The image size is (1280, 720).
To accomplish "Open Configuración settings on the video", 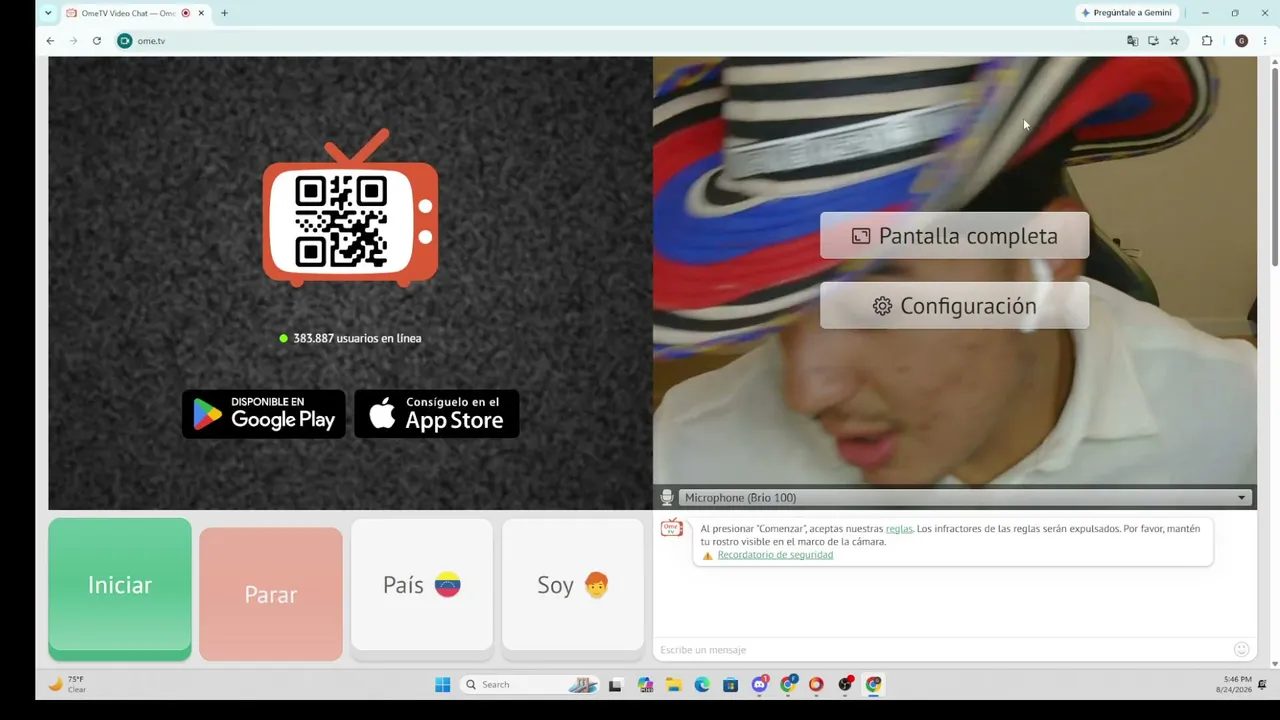I will (955, 306).
